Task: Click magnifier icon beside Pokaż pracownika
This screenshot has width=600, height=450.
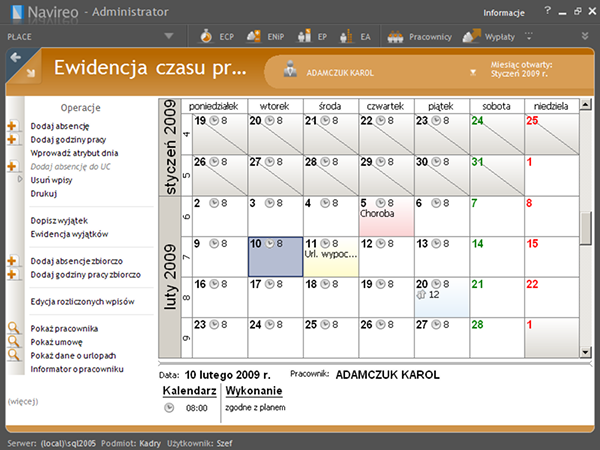Action: click(x=12, y=327)
